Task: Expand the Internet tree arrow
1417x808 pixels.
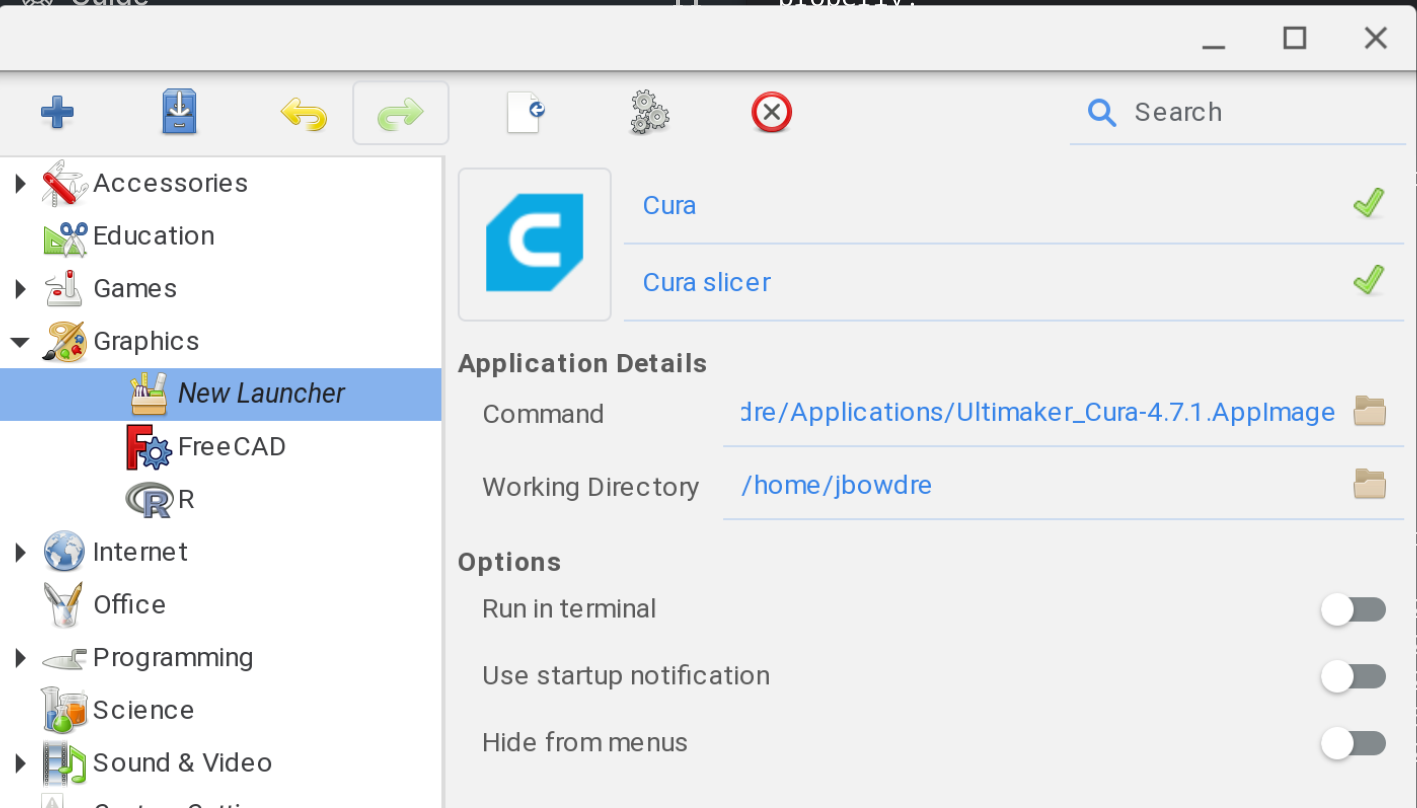Action: 20,552
